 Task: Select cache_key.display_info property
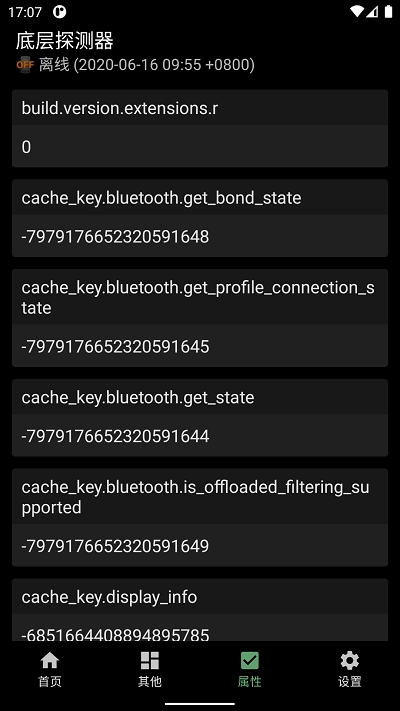(x=109, y=597)
